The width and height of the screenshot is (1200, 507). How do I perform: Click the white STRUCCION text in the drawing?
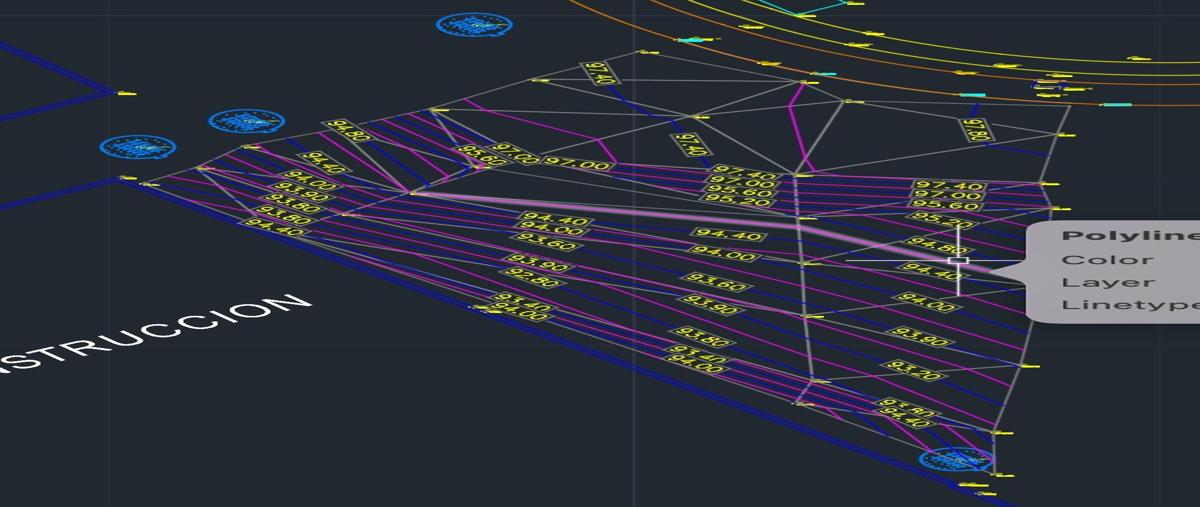(155, 336)
